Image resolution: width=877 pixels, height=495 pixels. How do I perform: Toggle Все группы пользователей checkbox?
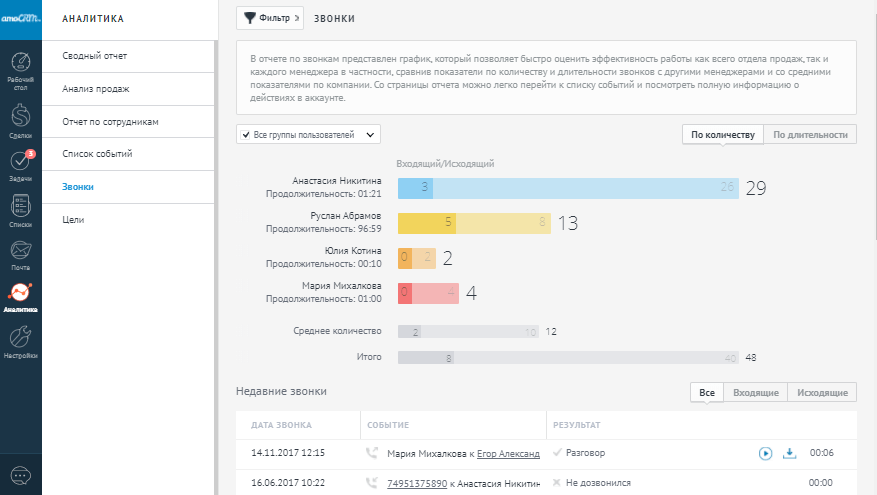(x=246, y=134)
